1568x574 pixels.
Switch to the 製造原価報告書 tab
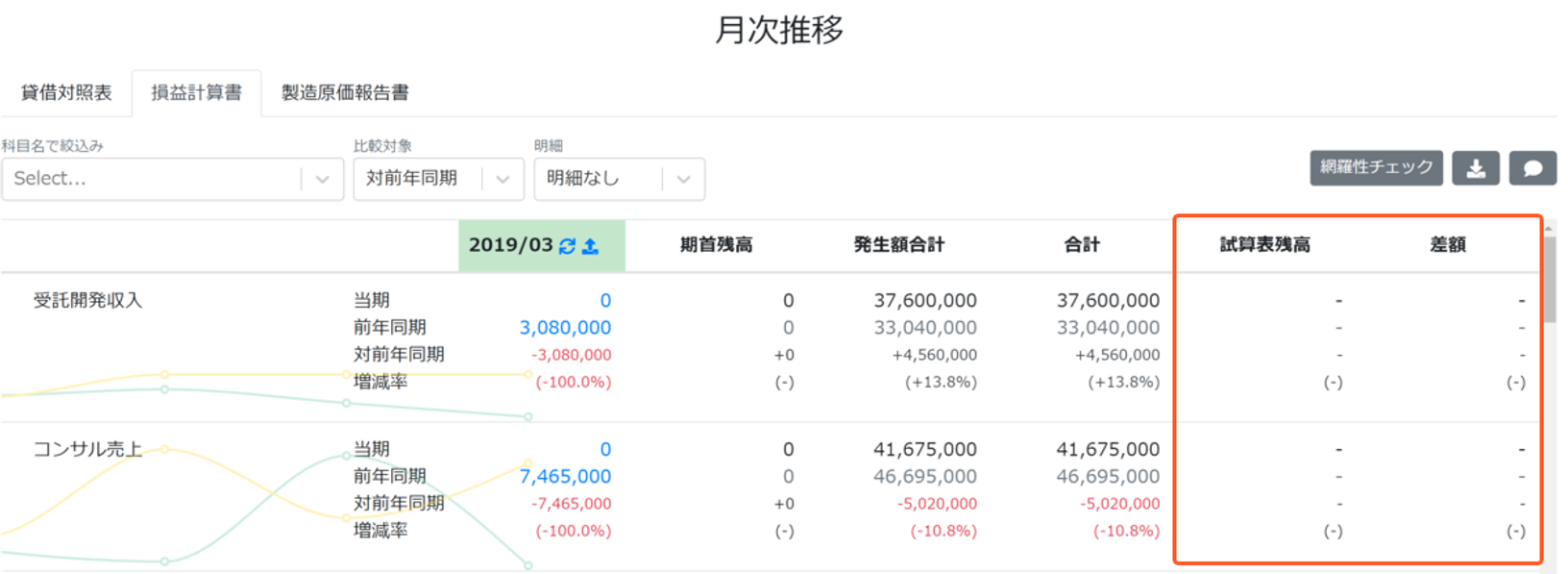coord(345,92)
